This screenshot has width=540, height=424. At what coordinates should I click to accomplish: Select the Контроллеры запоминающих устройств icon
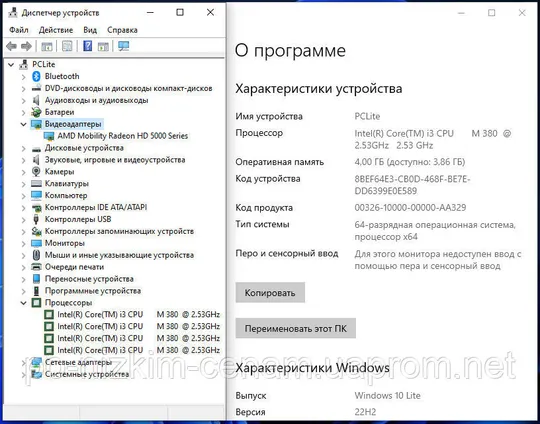point(36,231)
